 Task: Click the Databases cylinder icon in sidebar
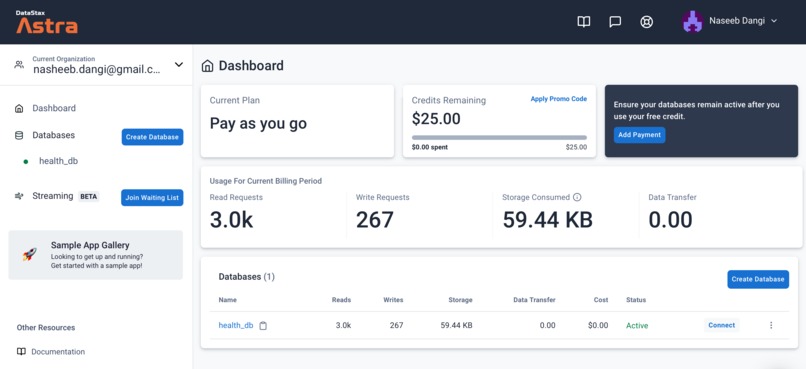click(x=19, y=135)
